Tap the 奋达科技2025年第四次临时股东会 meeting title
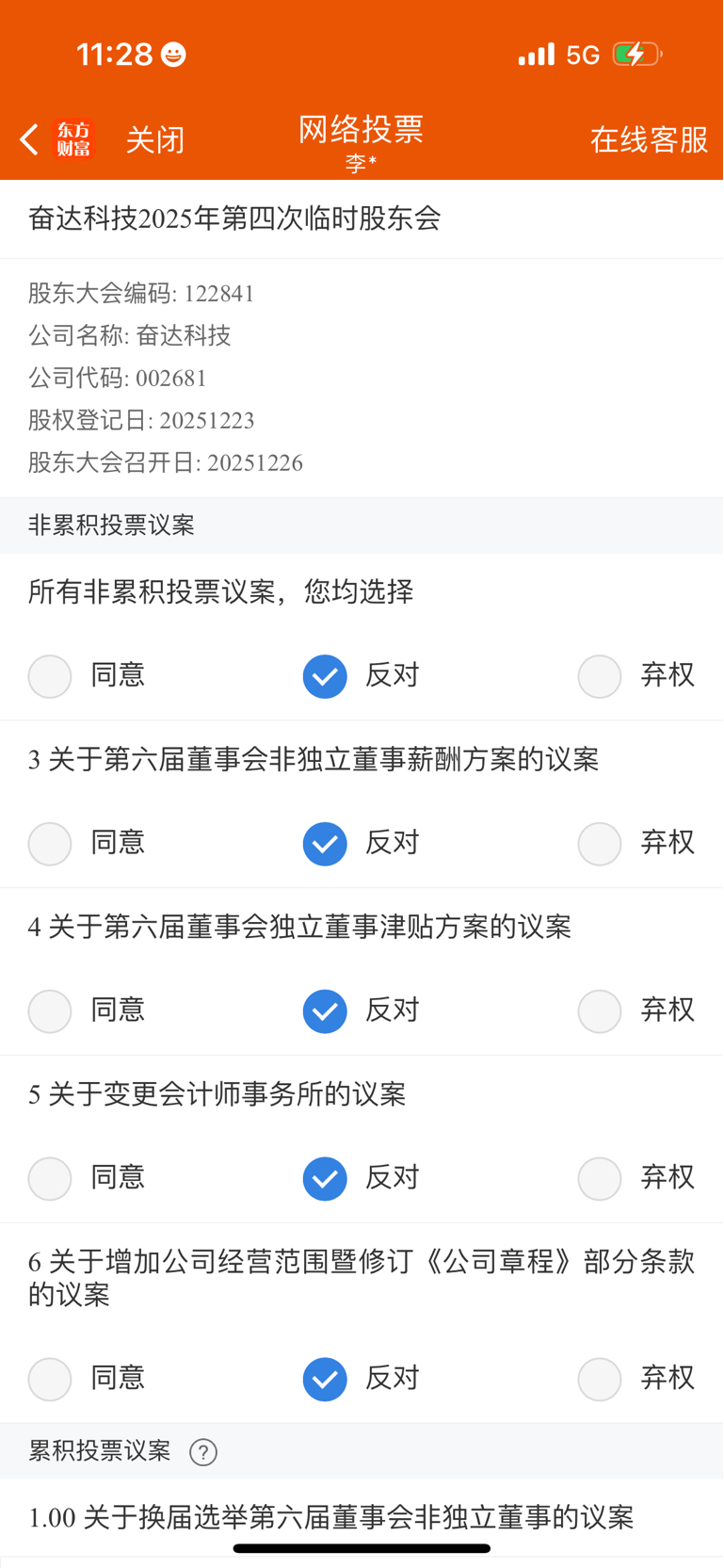Image resolution: width=724 pixels, height=1568 pixels. click(x=234, y=218)
